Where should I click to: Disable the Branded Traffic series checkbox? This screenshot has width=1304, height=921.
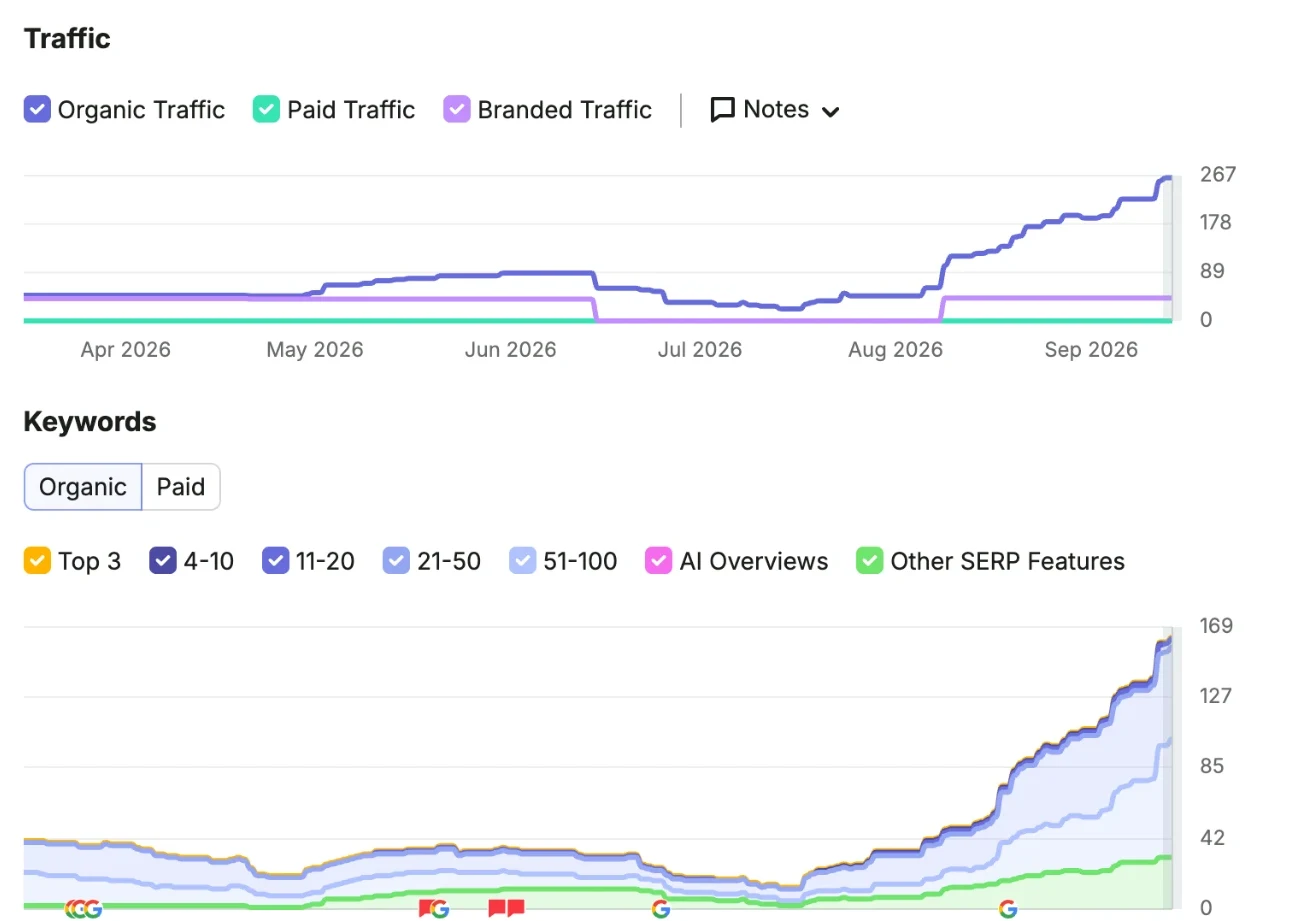pos(456,109)
